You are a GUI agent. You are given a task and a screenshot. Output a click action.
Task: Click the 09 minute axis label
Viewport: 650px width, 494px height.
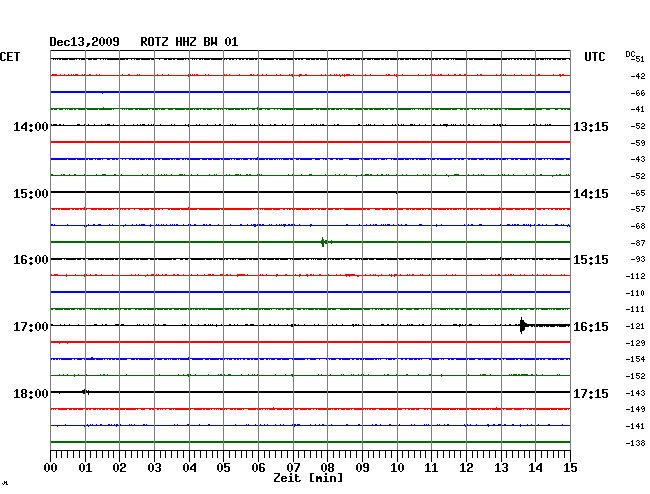362,467
